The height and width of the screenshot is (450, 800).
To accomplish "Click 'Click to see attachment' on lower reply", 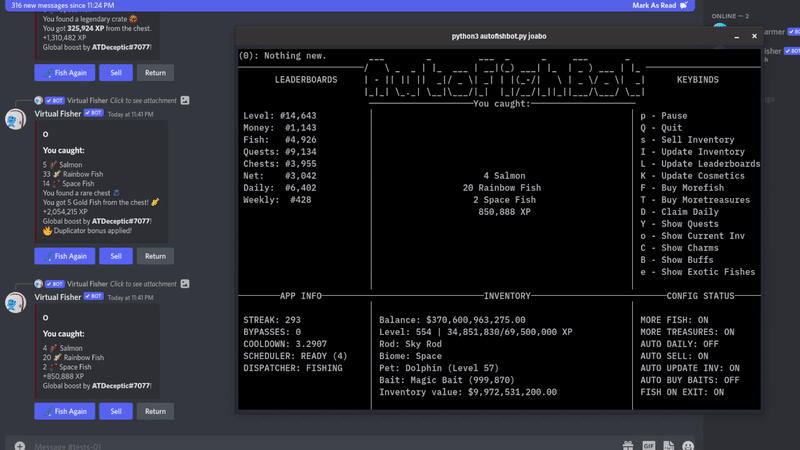I will pyautogui.click(x=143, y=284).
